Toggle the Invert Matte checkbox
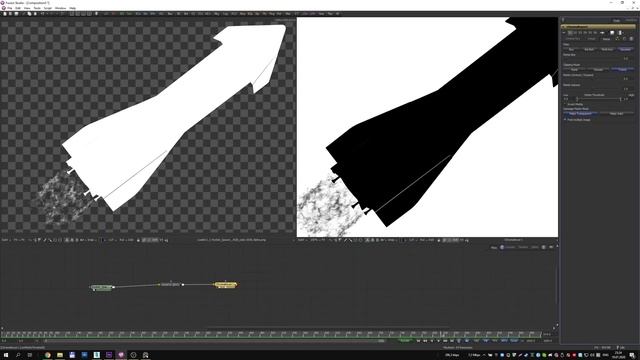This screenshot has height=360, width=640. 565,104
